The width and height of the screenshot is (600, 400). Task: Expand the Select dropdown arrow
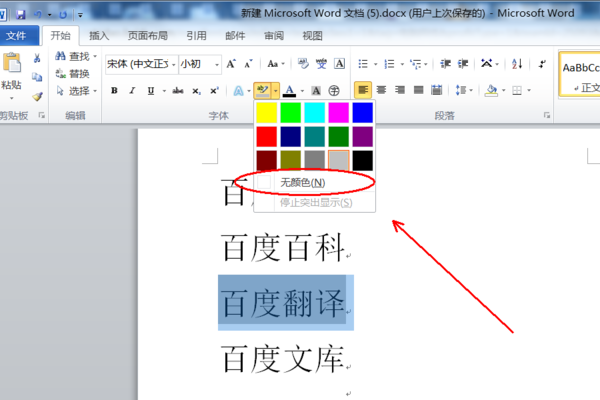(95, 91)
